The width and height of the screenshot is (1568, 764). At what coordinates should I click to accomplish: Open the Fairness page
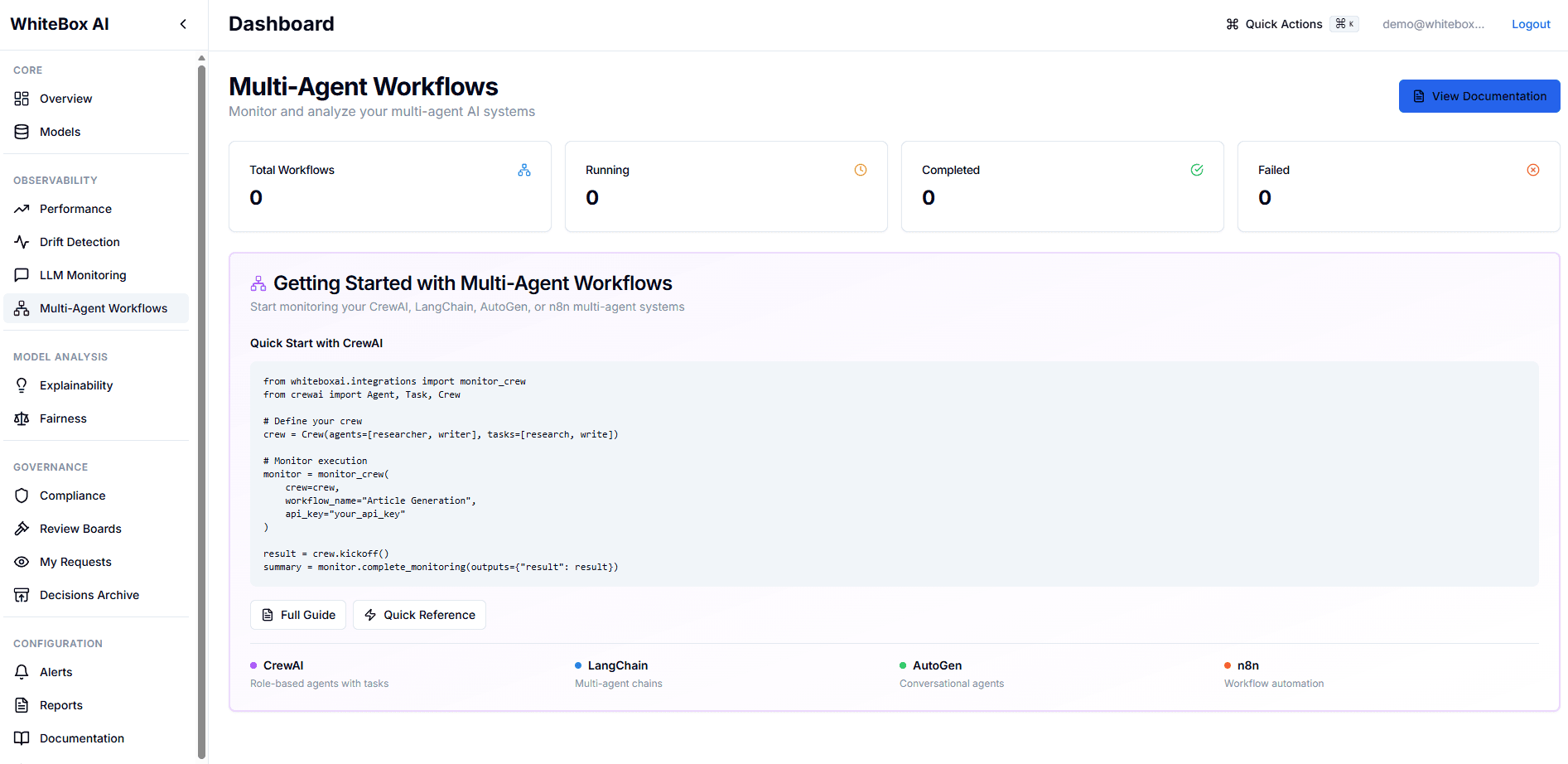pyautogui.click(x=96, y=418)
